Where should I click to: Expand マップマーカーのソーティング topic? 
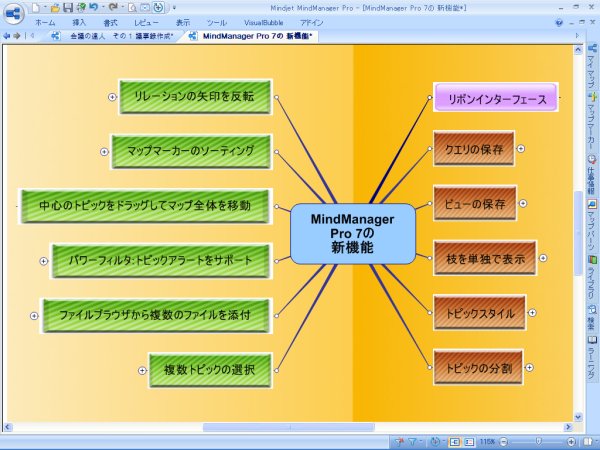104,152
